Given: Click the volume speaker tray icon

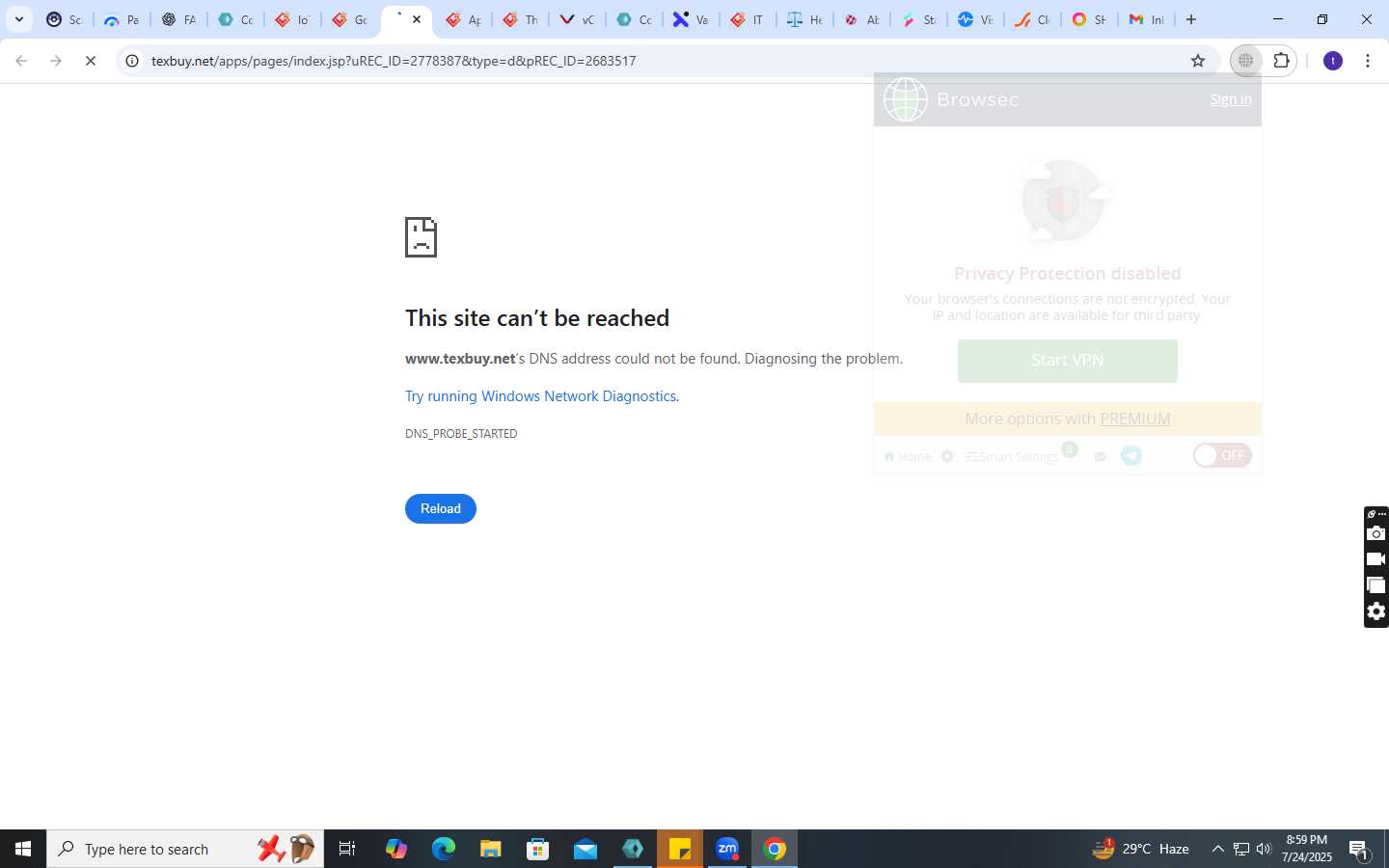Looking at the screenshot, I should 1264,849.
